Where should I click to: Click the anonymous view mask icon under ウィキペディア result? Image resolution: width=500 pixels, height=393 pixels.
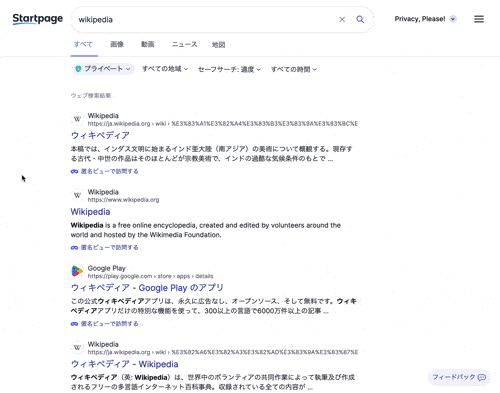[74, 171]
